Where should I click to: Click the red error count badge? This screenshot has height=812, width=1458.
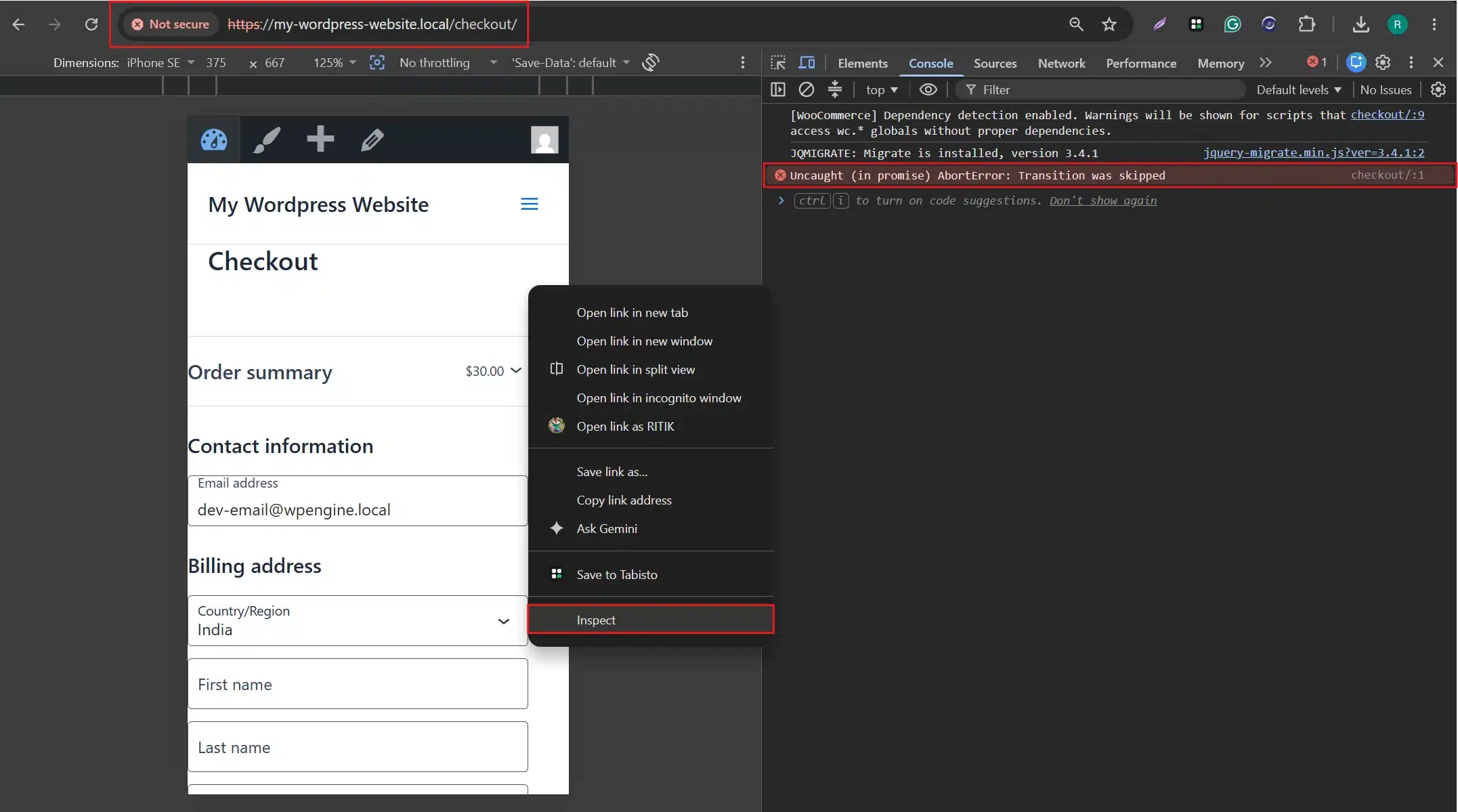tap(1316, 62)
